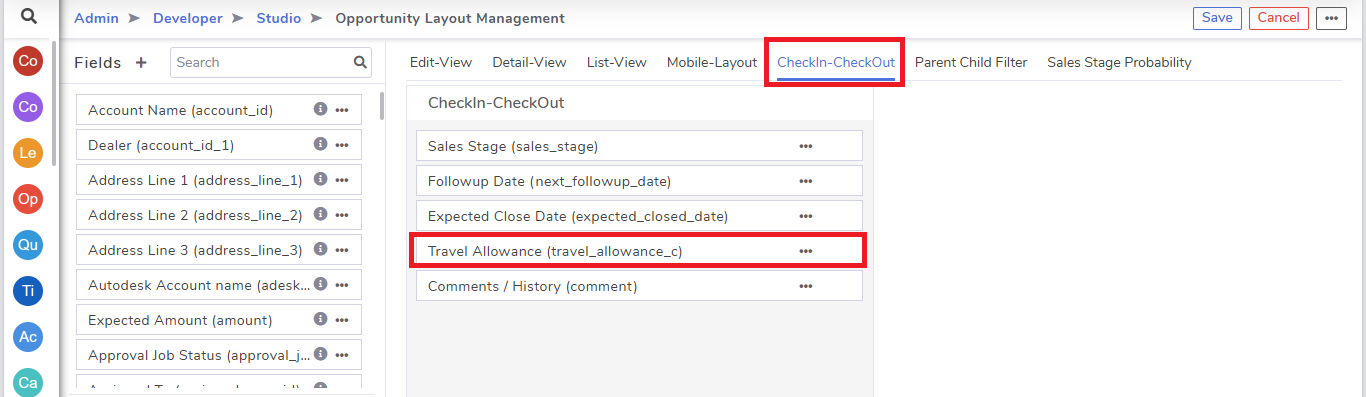This screenshot has width=1366, height=397.
Task: Open options menu for Sales Stage row
Action: tap(806, 146)
